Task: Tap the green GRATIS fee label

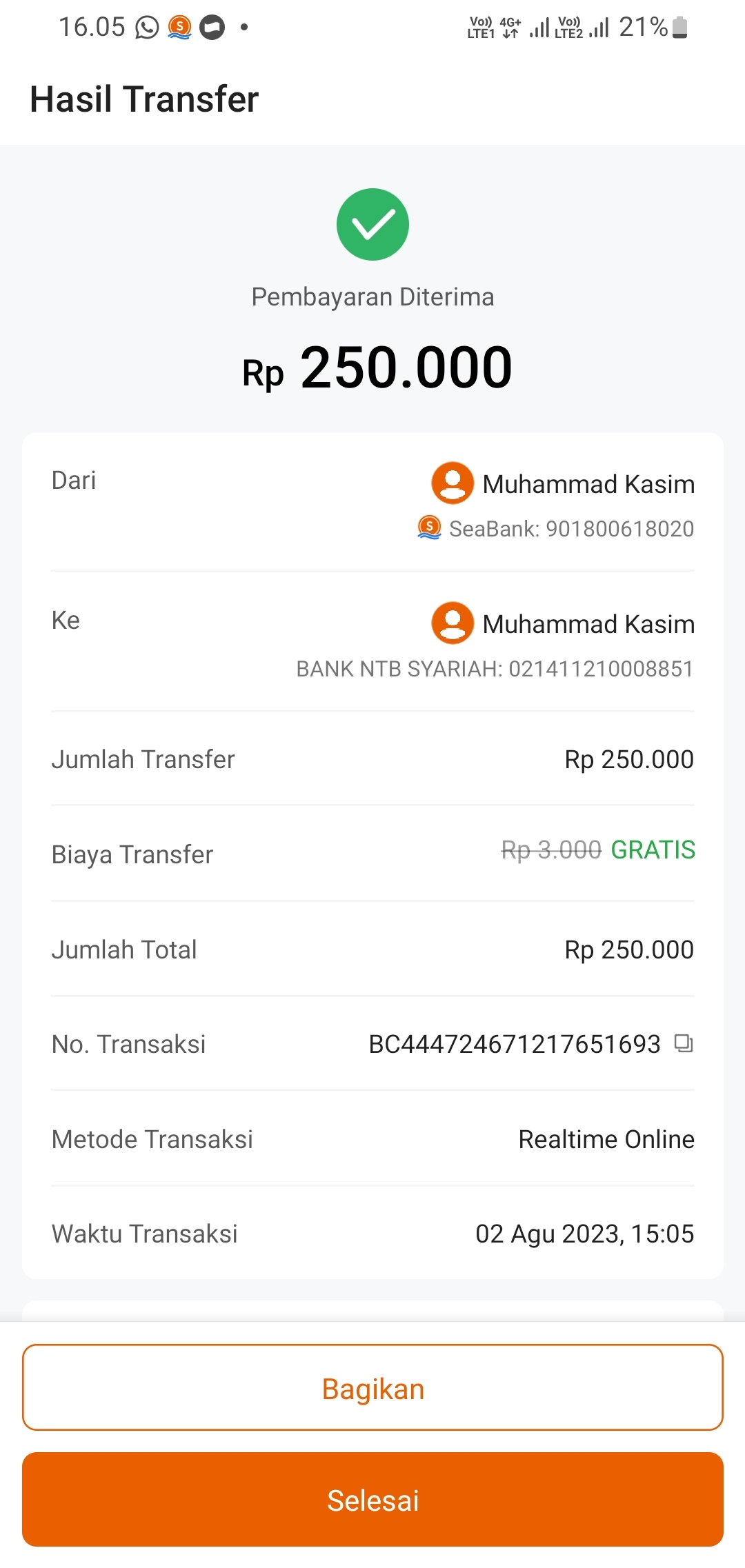Action: [653, 850]
